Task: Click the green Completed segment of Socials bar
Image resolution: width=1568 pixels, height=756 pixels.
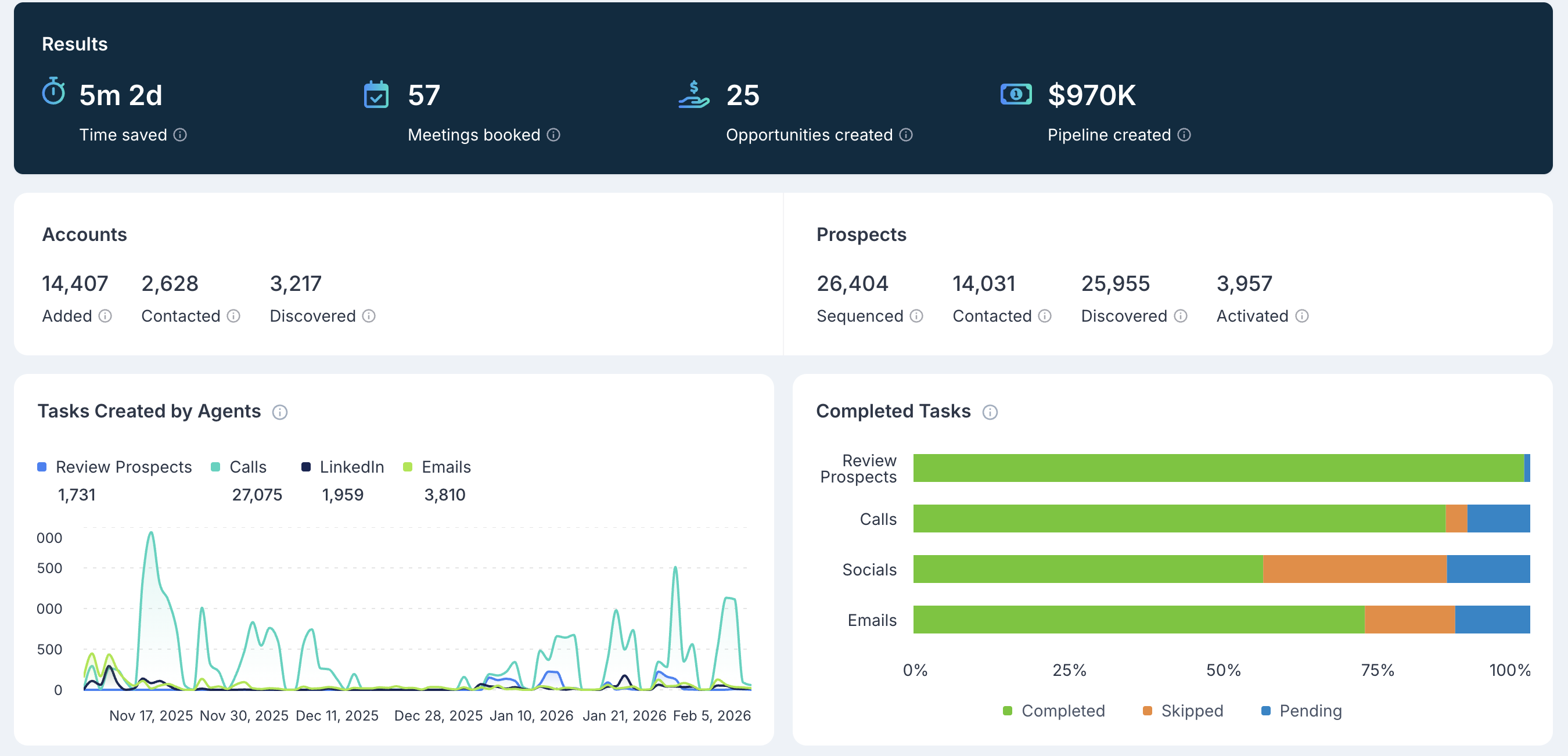Action: [1088, 569]
